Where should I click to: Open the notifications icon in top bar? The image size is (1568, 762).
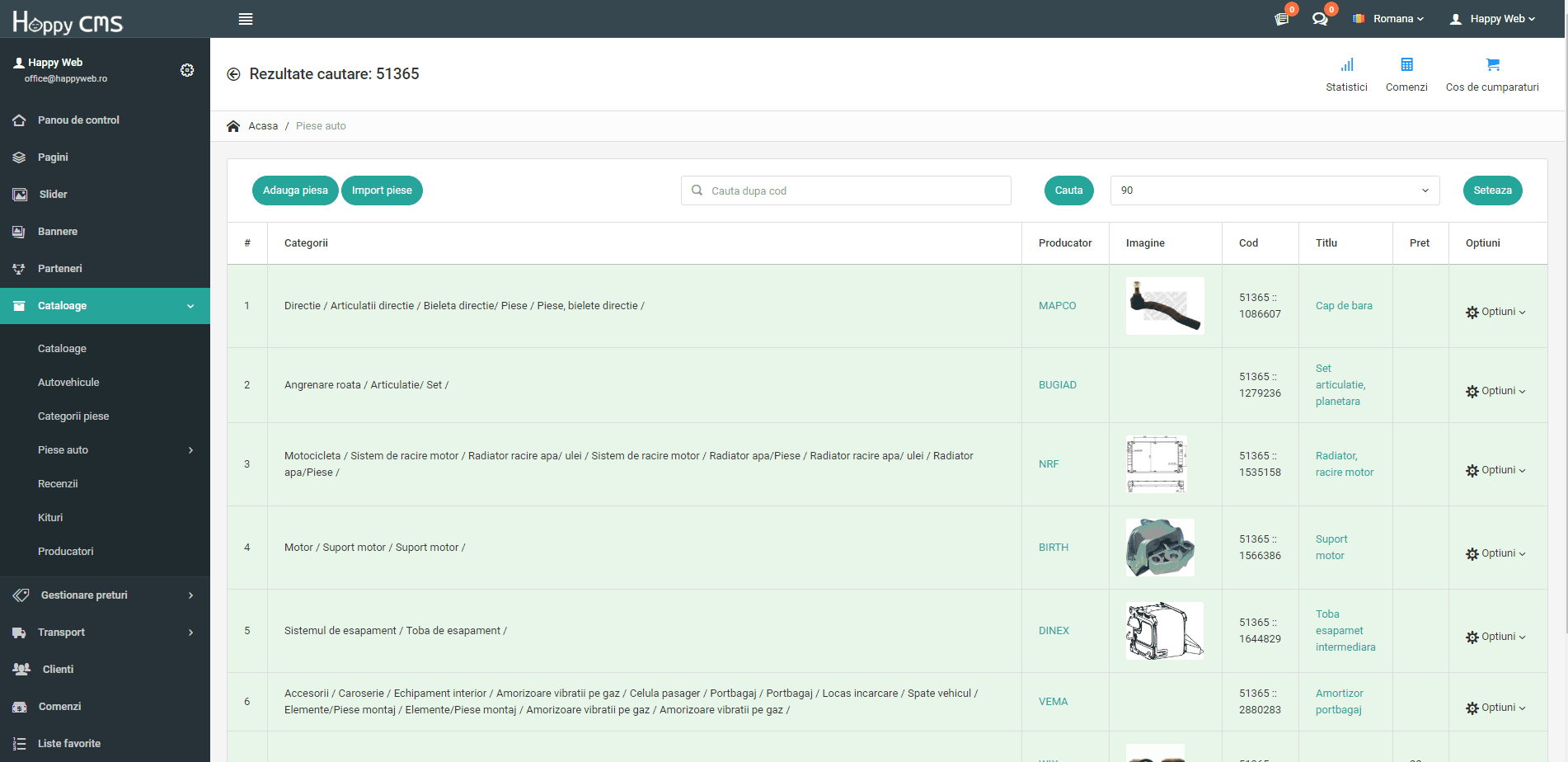(x=1282, y=19)
